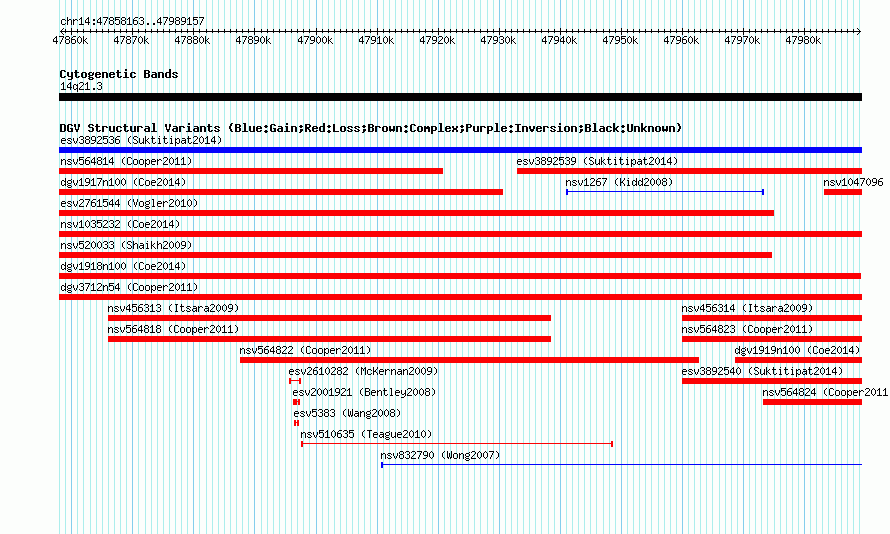890x534 pixels.
Task: Click the nsv510635 thin red span line
Action: click(457, 444)
